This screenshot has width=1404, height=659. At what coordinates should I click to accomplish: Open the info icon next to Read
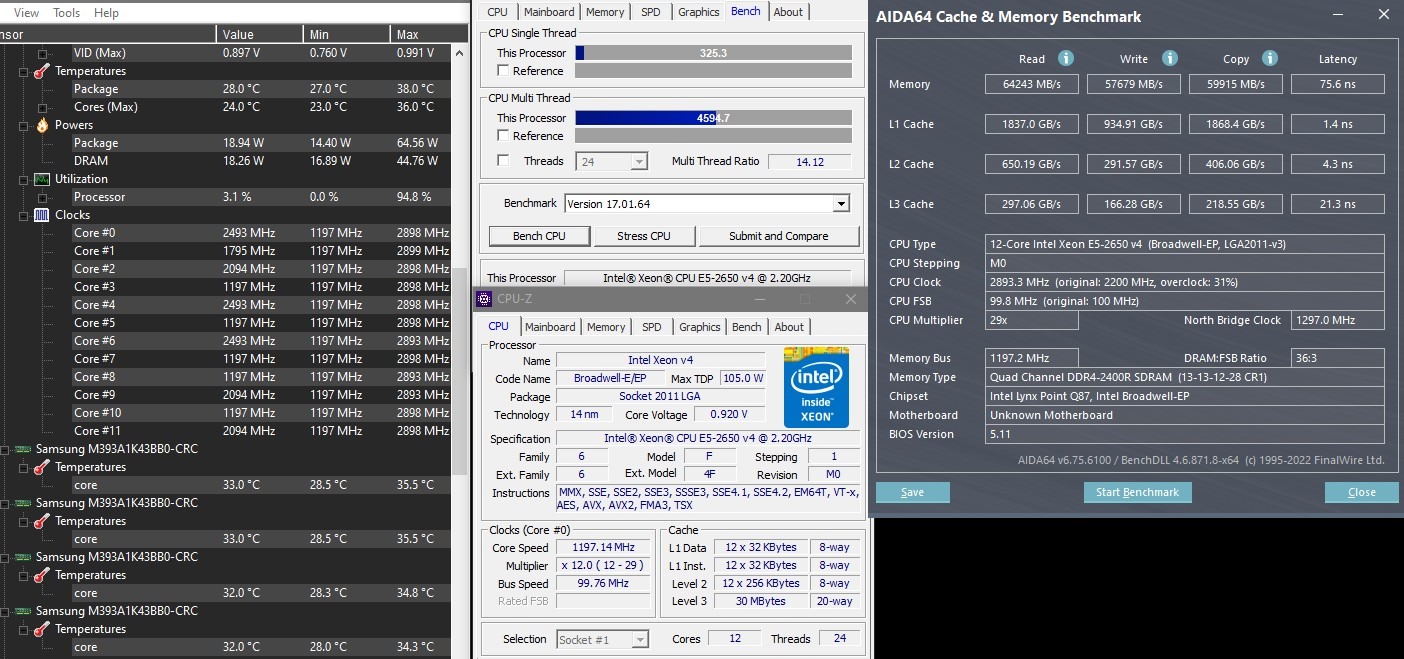tap(1066, 59)
